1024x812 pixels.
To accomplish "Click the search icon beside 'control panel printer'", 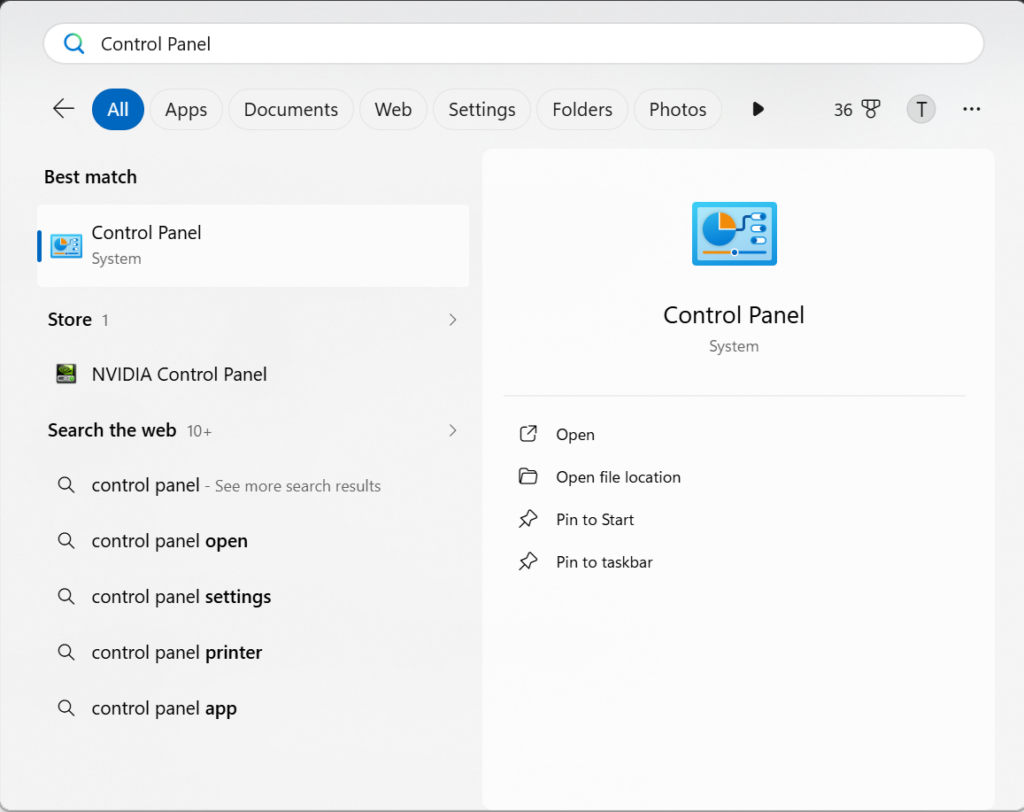I will [66, 651].
